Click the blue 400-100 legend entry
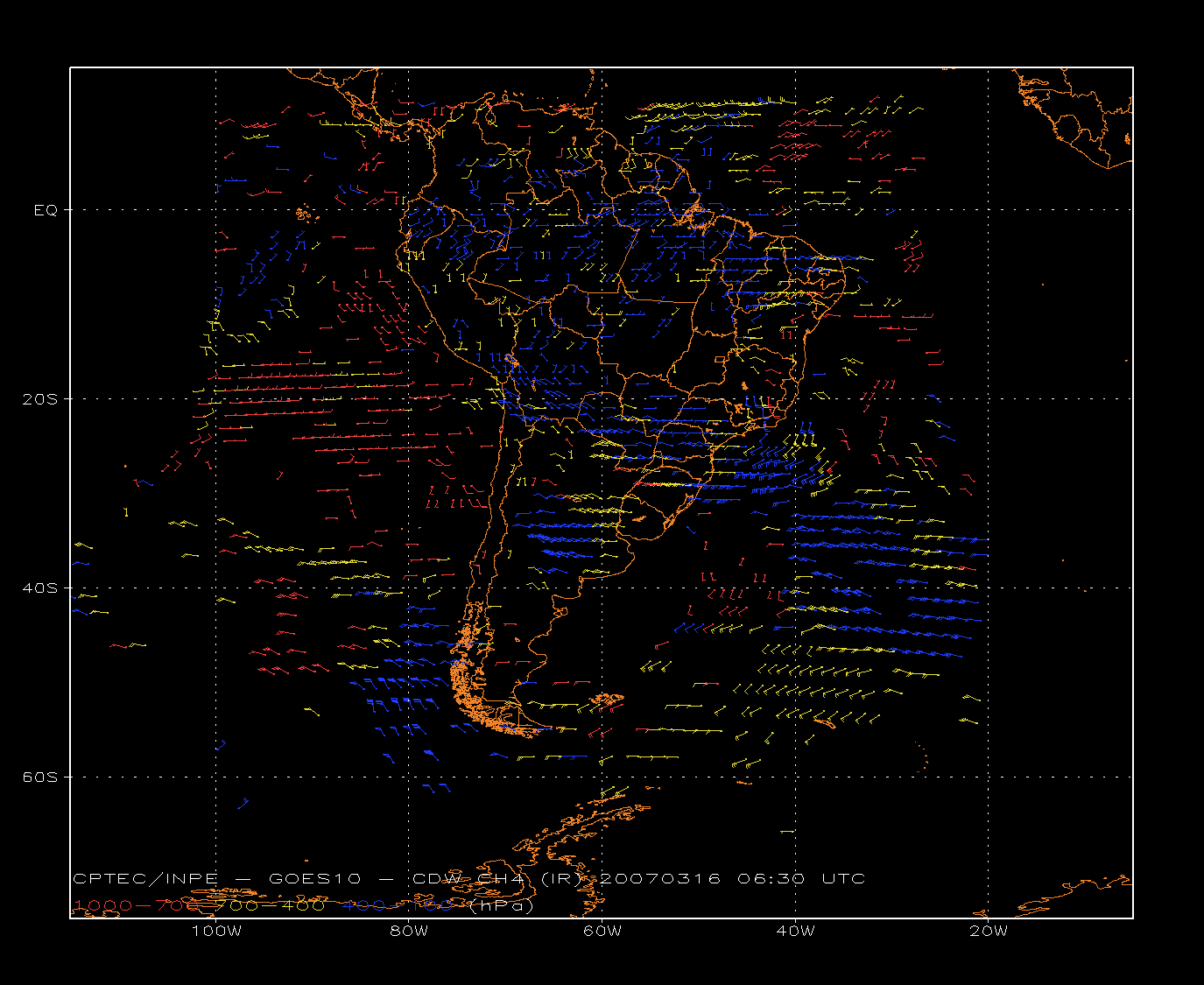This screenshot has width=1204, height=985. 398,905
